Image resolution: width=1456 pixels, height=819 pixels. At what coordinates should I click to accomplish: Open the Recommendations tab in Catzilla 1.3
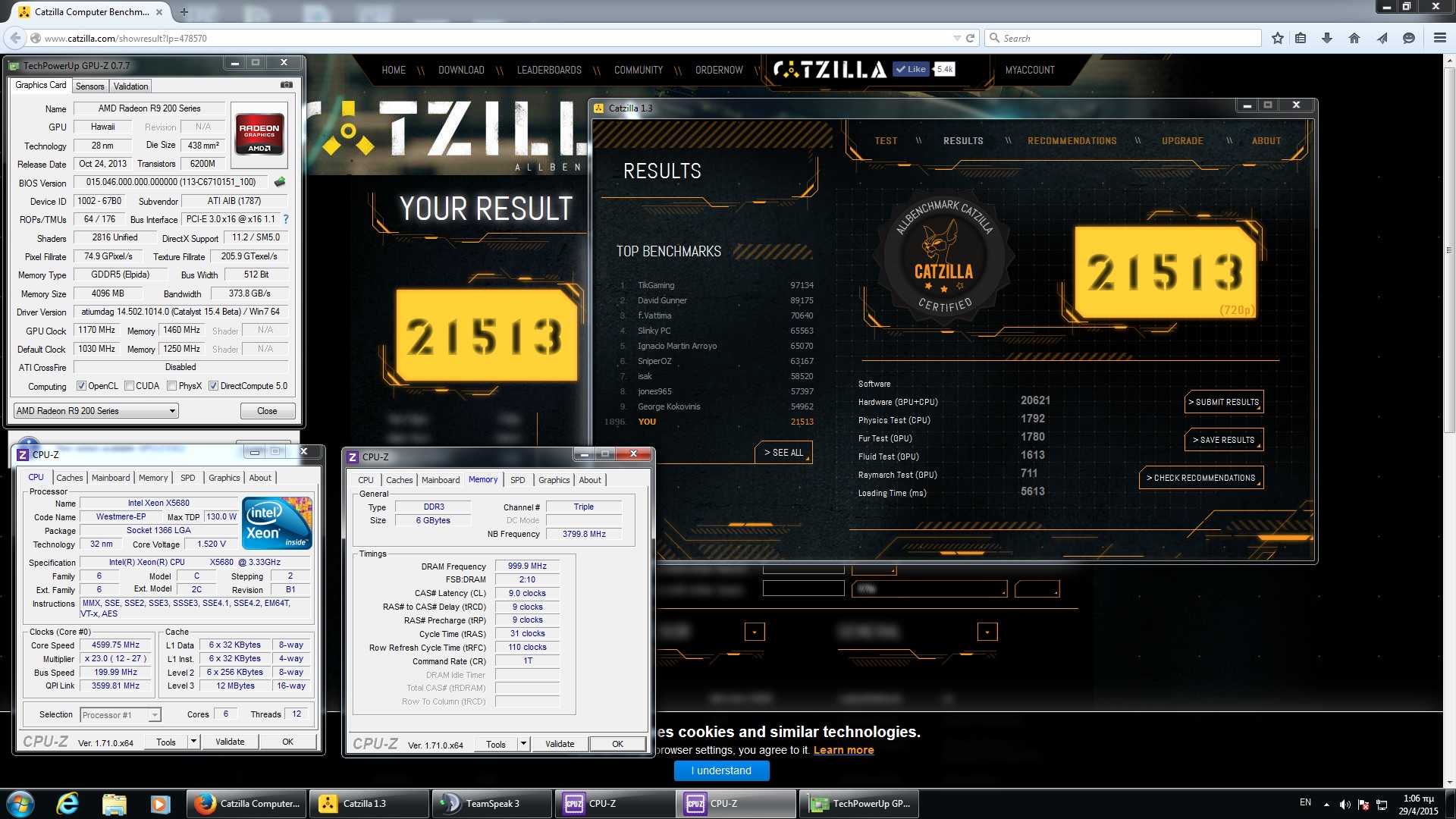[x=1072, y=141]
